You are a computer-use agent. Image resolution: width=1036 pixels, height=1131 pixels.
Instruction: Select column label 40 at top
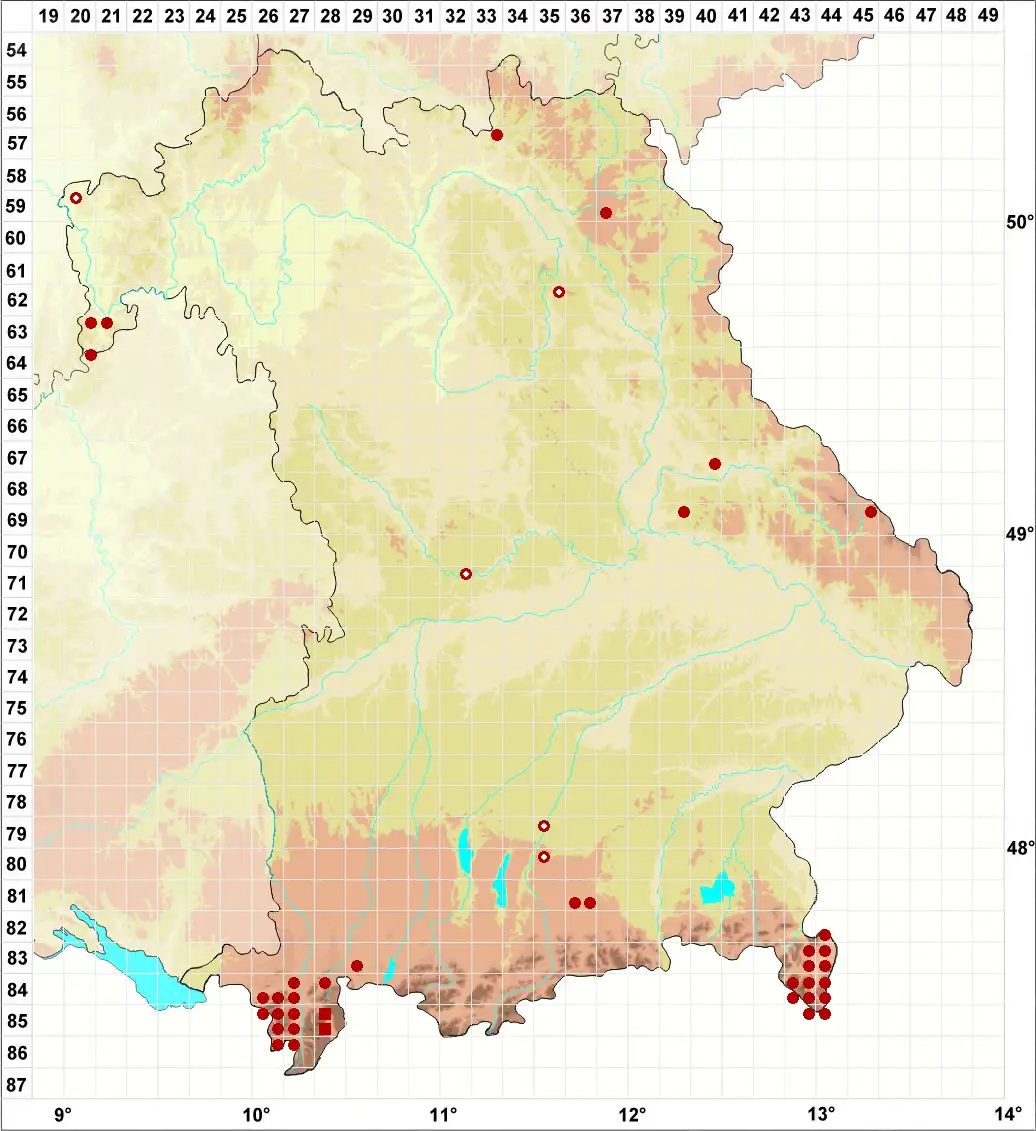(706, 15)
